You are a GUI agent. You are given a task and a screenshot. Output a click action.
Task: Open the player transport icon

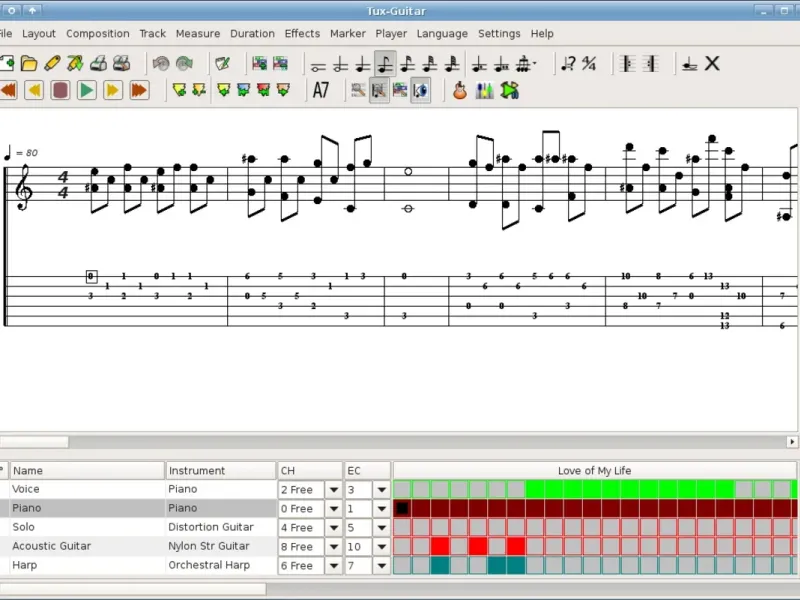click(509, 91)
